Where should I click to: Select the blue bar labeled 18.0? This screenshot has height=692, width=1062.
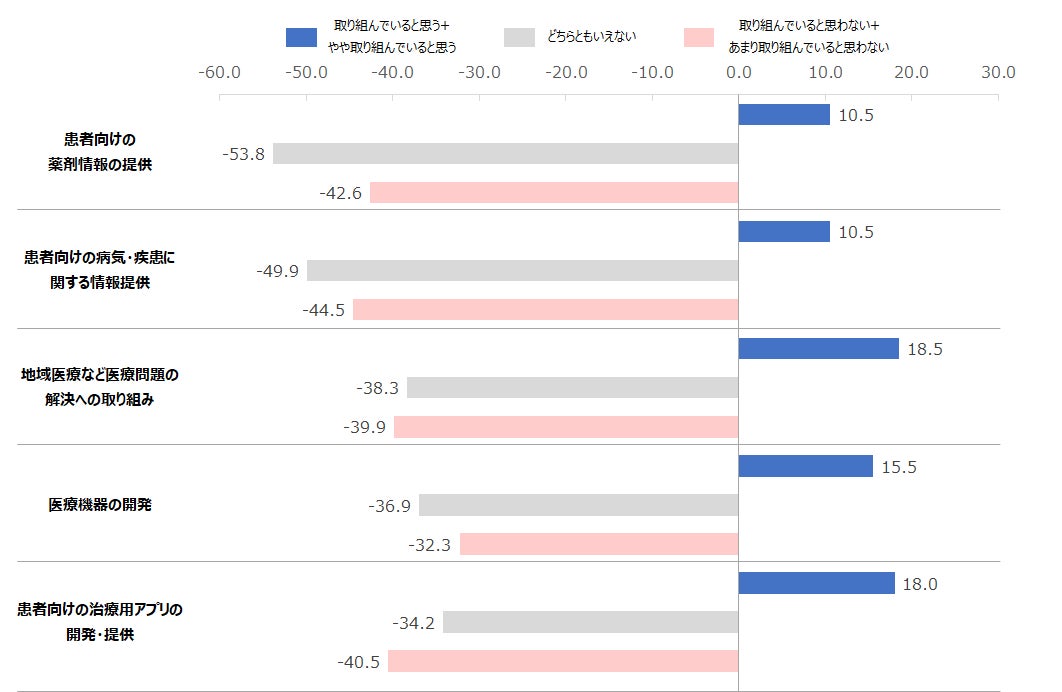[816, 583]
